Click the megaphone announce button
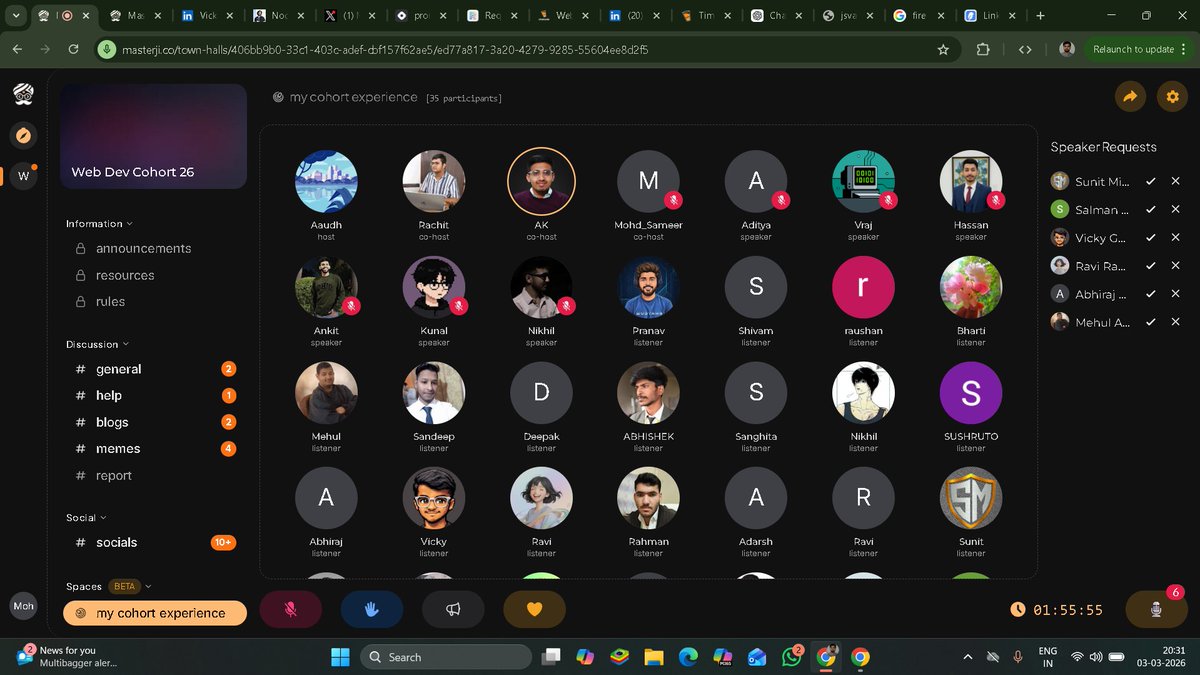The height and width of the screenshot is (675, 1200). 453,609
